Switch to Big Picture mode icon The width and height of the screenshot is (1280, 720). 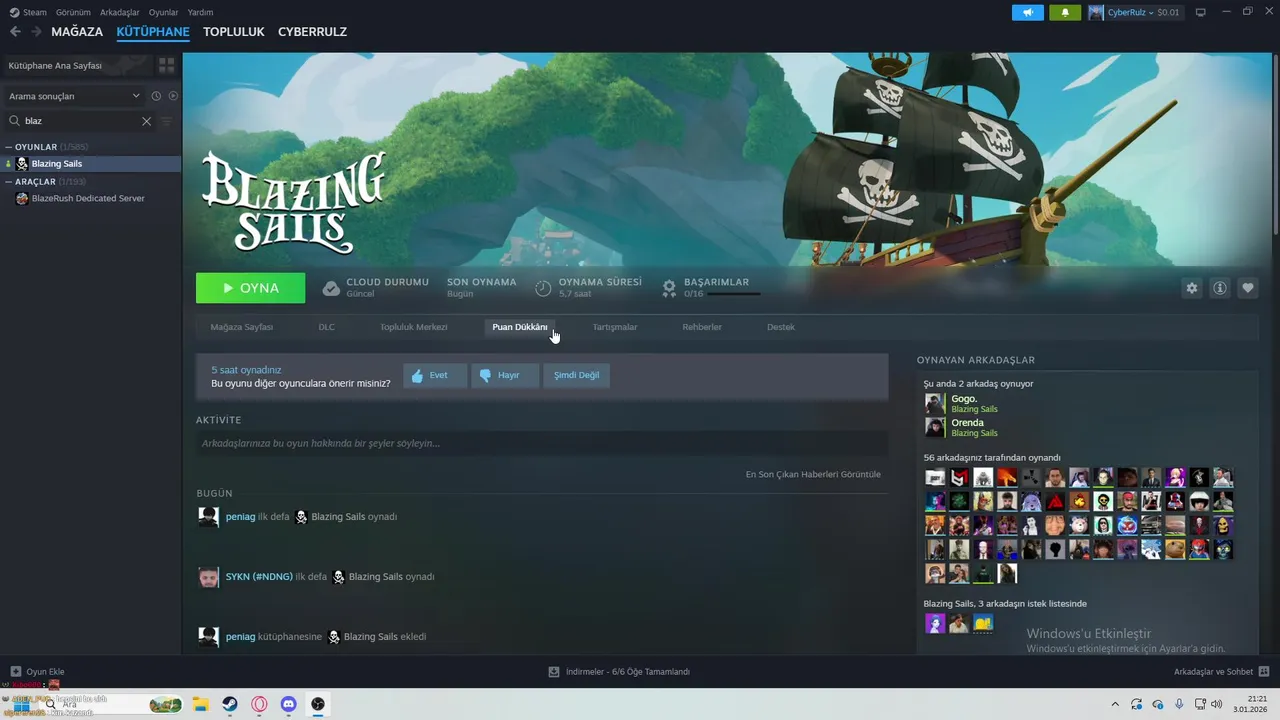[x=1201, y=12]
